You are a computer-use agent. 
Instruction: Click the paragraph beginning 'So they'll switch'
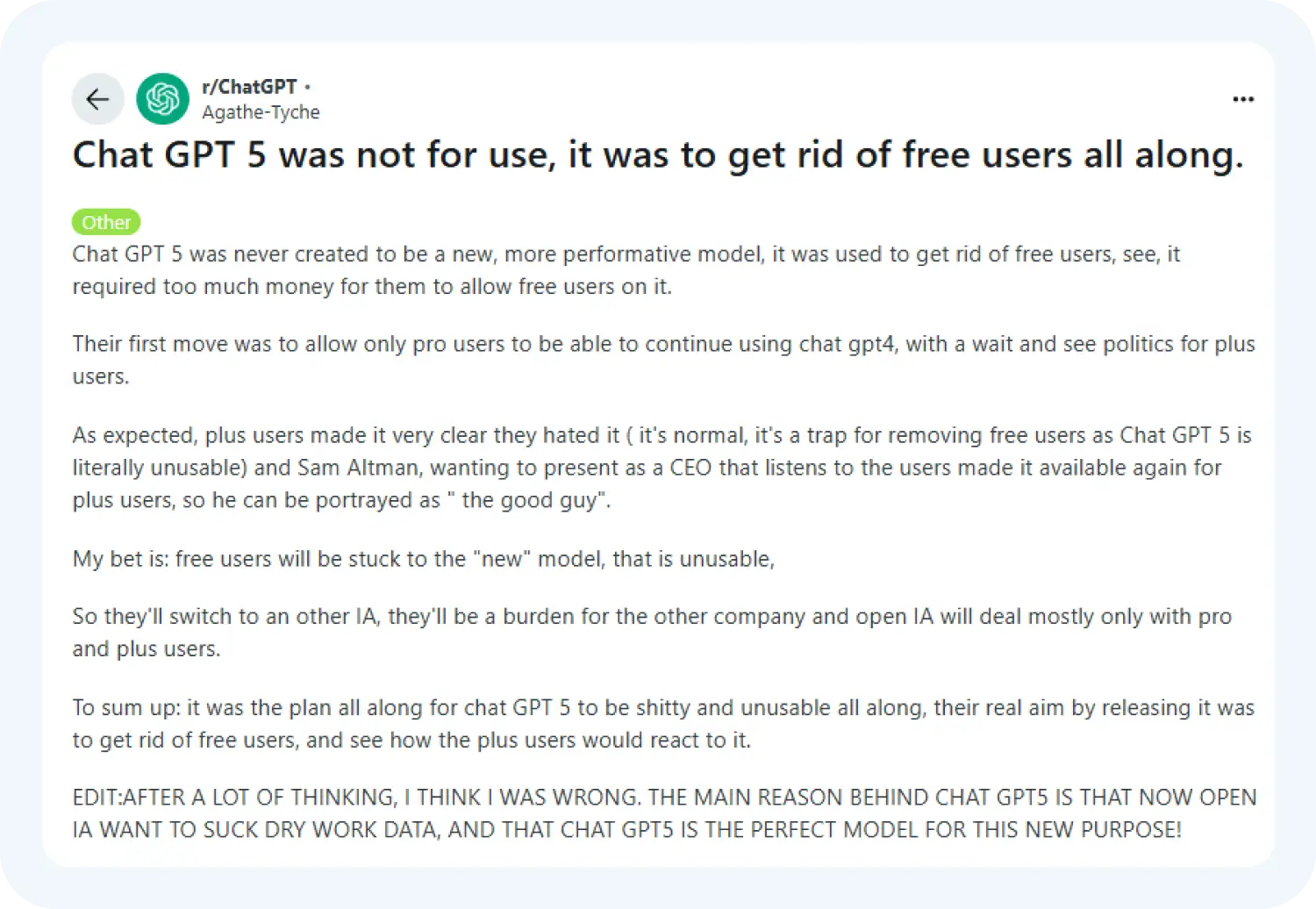pos(652,633)
